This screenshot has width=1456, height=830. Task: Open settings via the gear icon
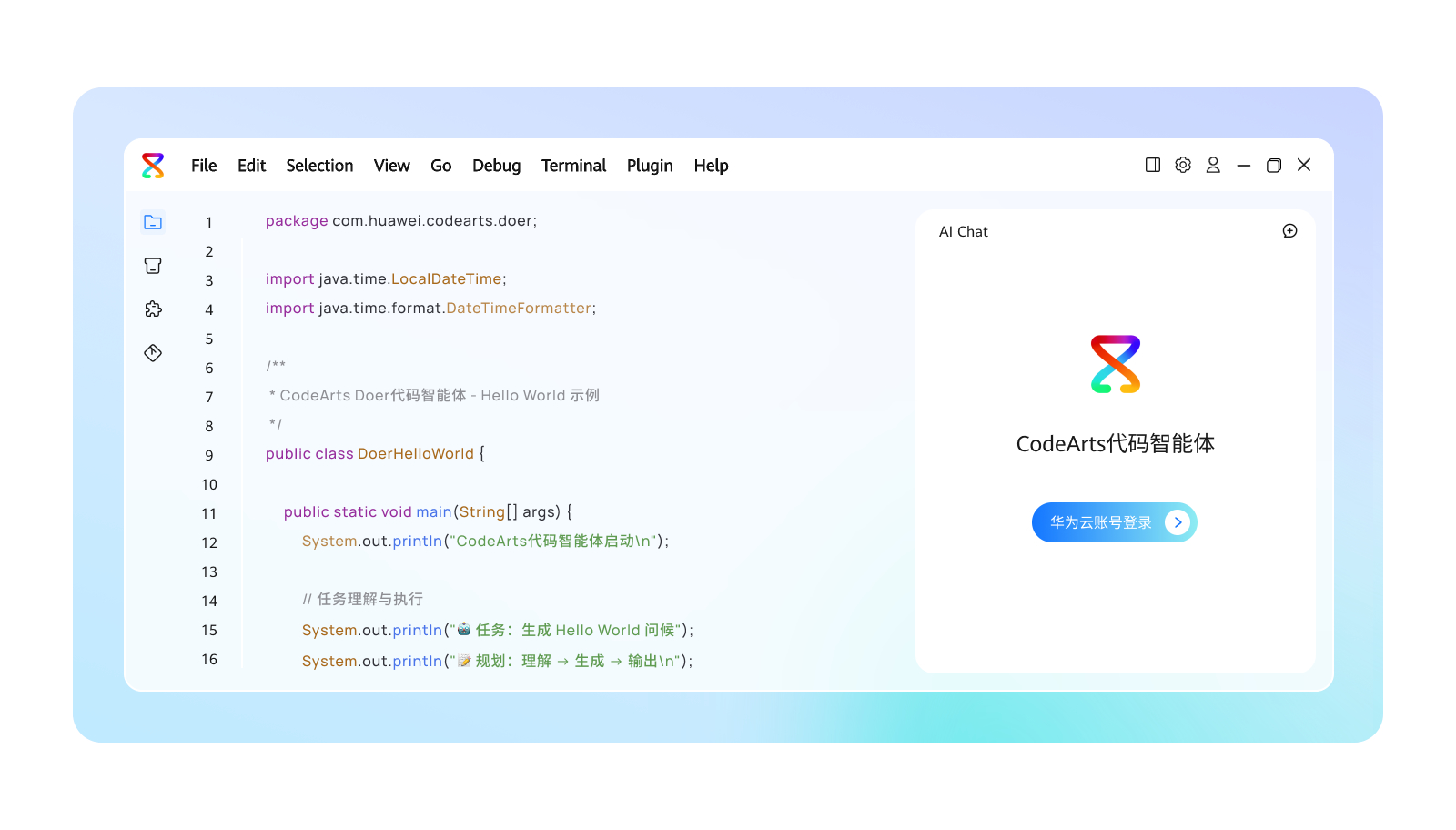(1183, 165)
